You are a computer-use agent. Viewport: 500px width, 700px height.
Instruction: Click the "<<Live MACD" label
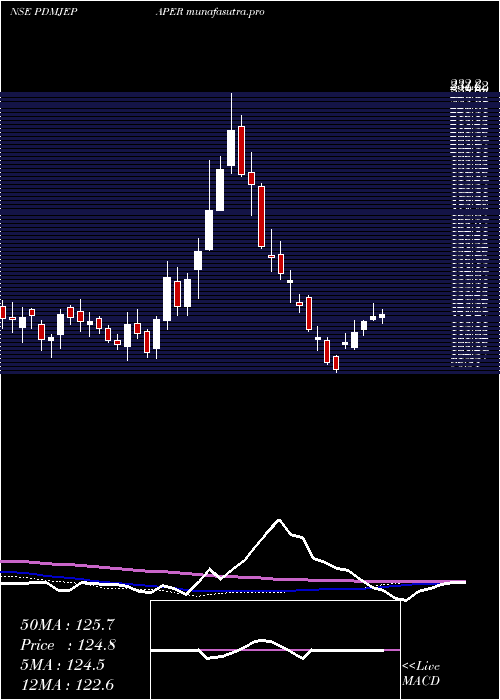[x=421, y=674]
